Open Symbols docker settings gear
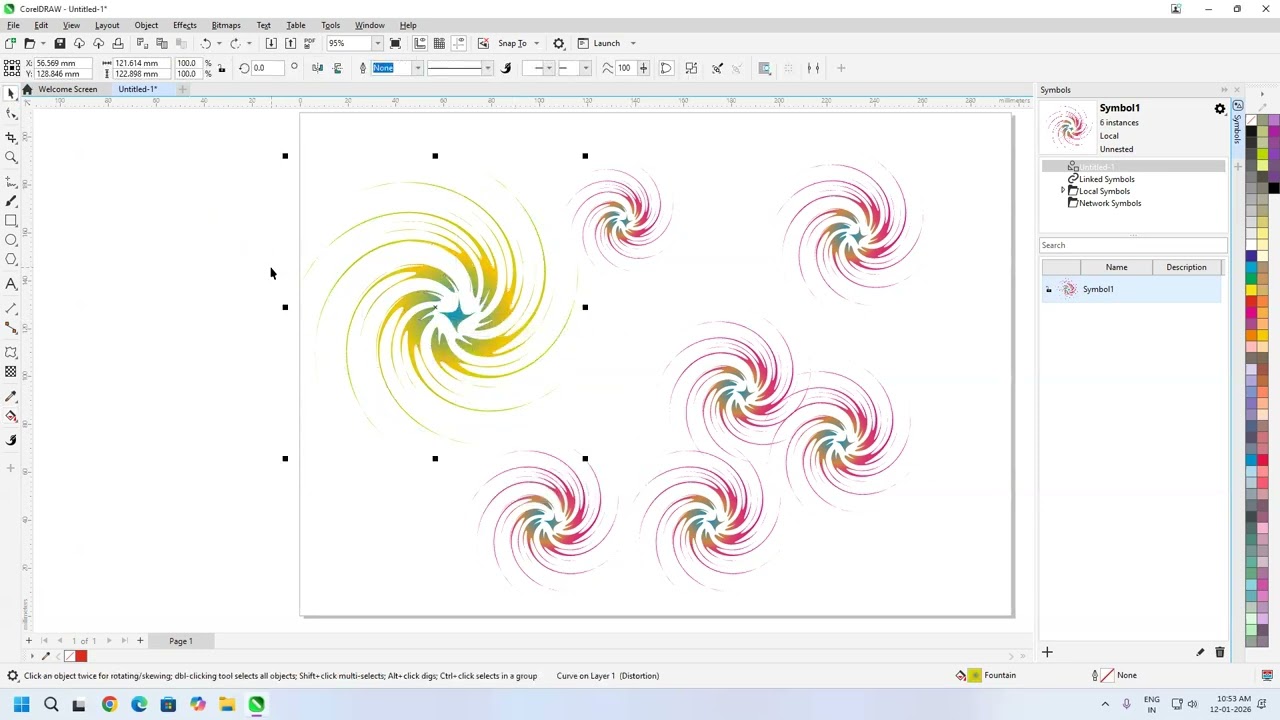Viewport: 1280px width, 720px height. (x=1220, y=109)
